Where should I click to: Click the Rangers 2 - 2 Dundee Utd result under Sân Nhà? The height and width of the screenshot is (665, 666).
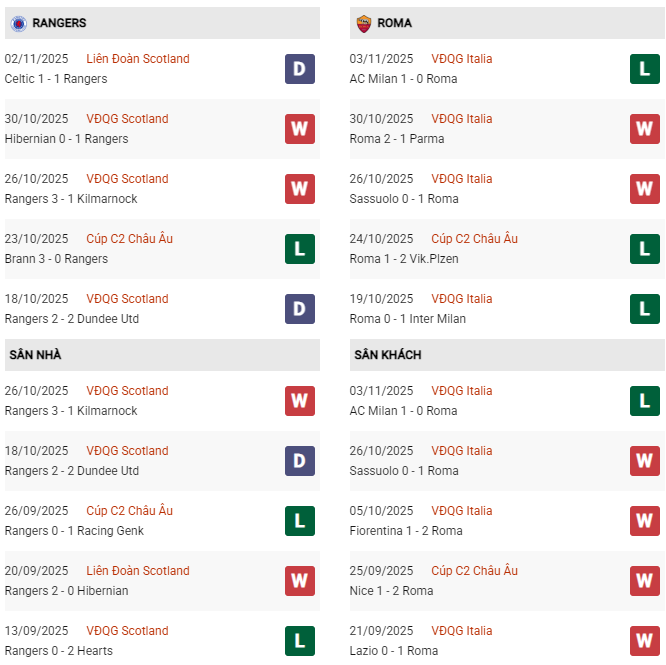click(x=71, y=471)
